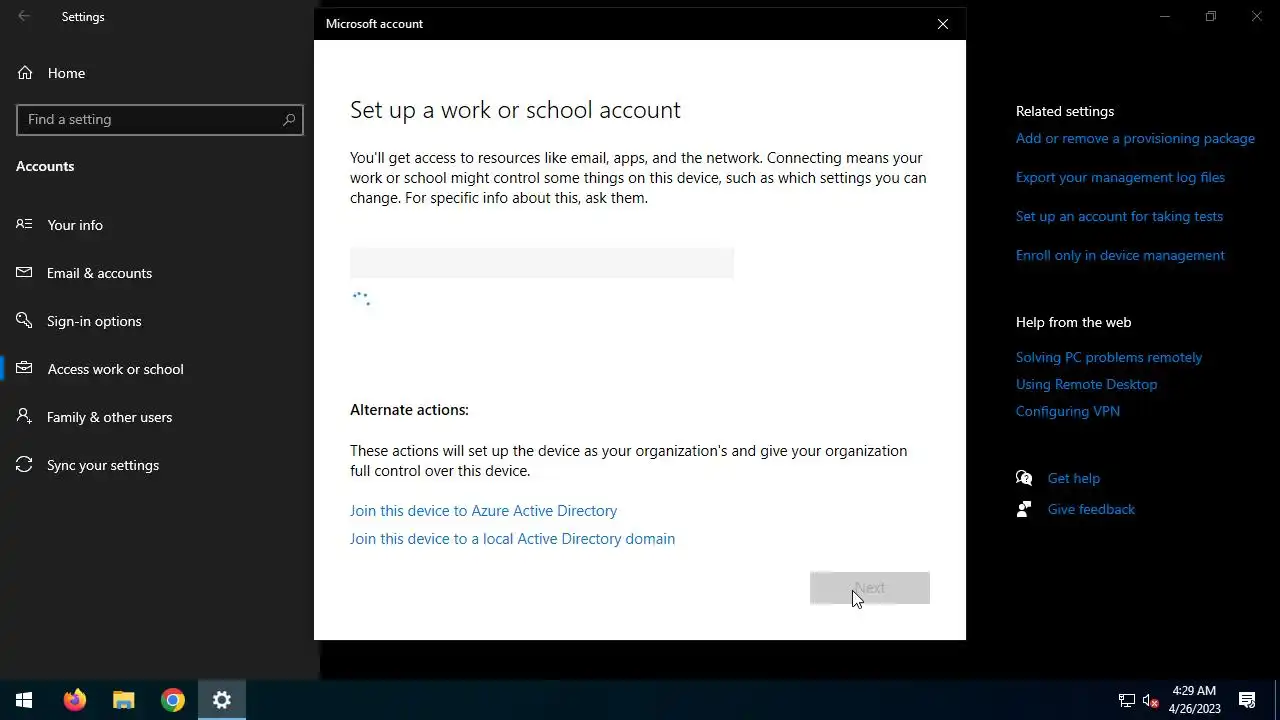Image resolution: width=1280 pixels, height=720 pixels.
Task: Click the Related settings heading
Action: (x=1065, y=111)
